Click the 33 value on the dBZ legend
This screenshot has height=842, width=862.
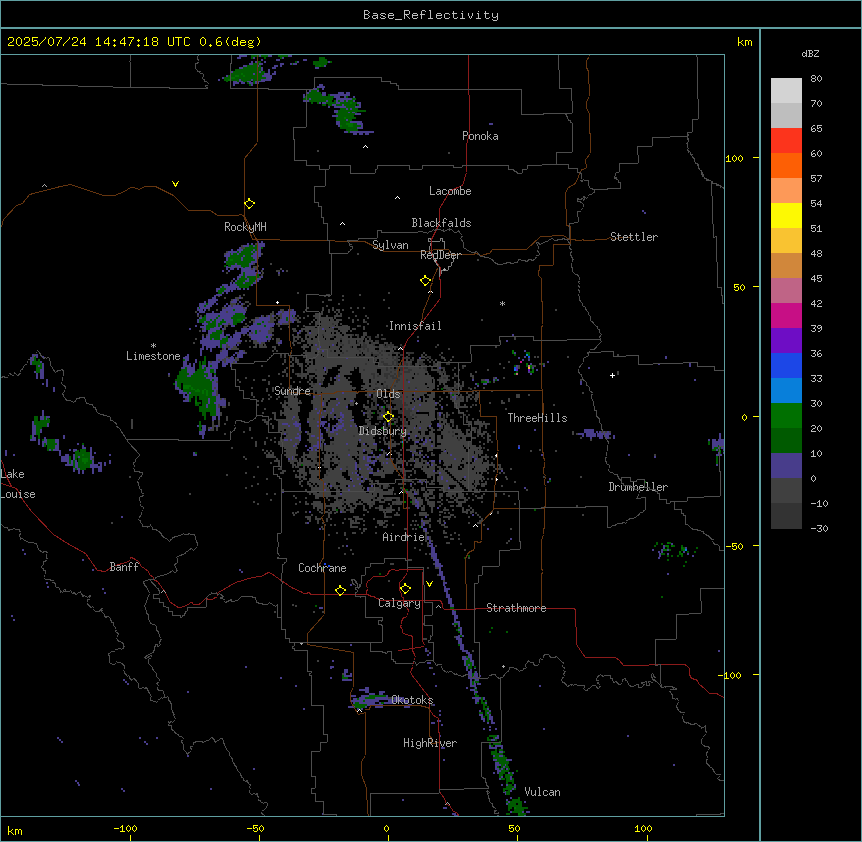coord(816,378)
